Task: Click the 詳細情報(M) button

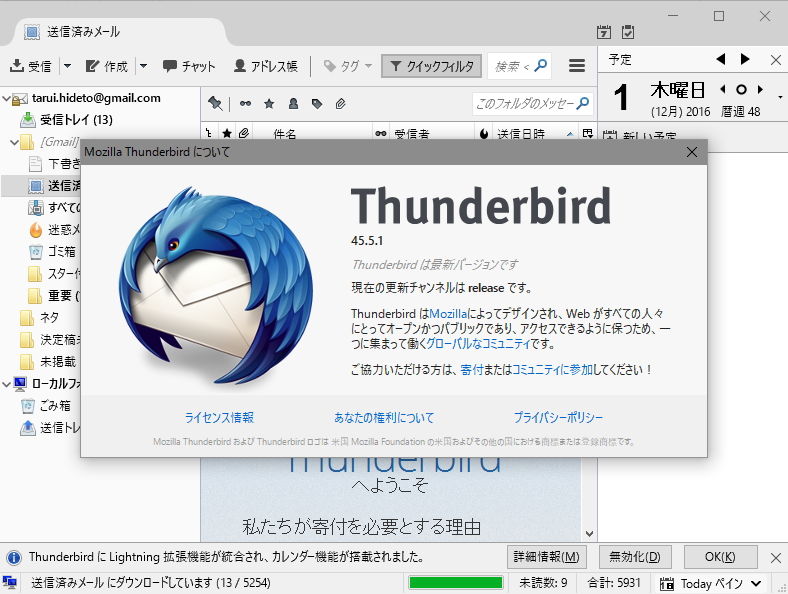Action: tap(547, 557)
